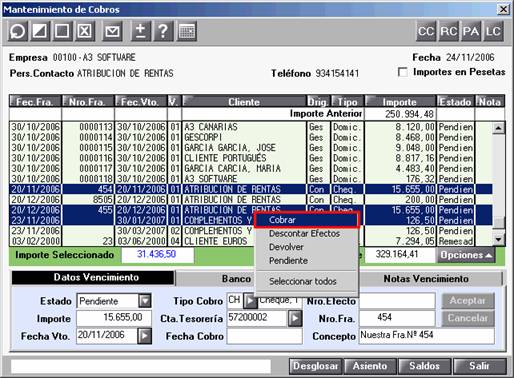Open the Tipo Cobro lookup arrow
Screen dimensions: 514x378
(250, 301)
